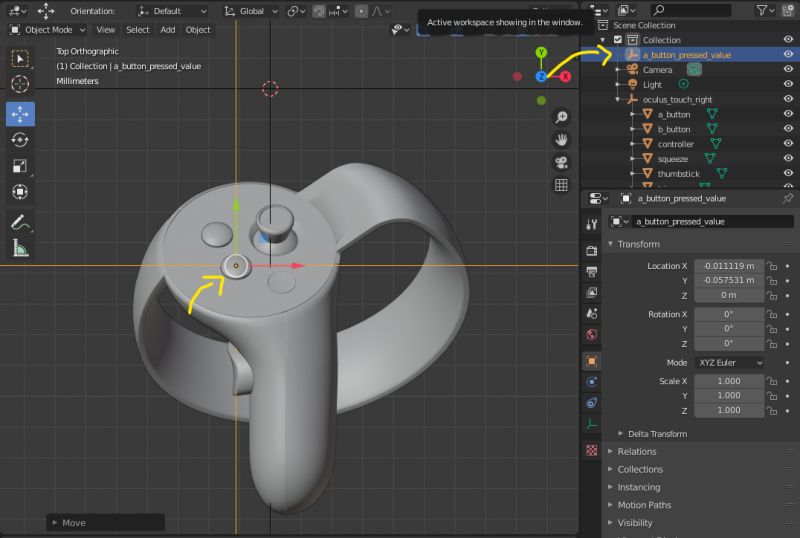Image resolution: width=800 pixels, height=538 pixels.
Task: Click the Scale X value field
Action: 729,381
